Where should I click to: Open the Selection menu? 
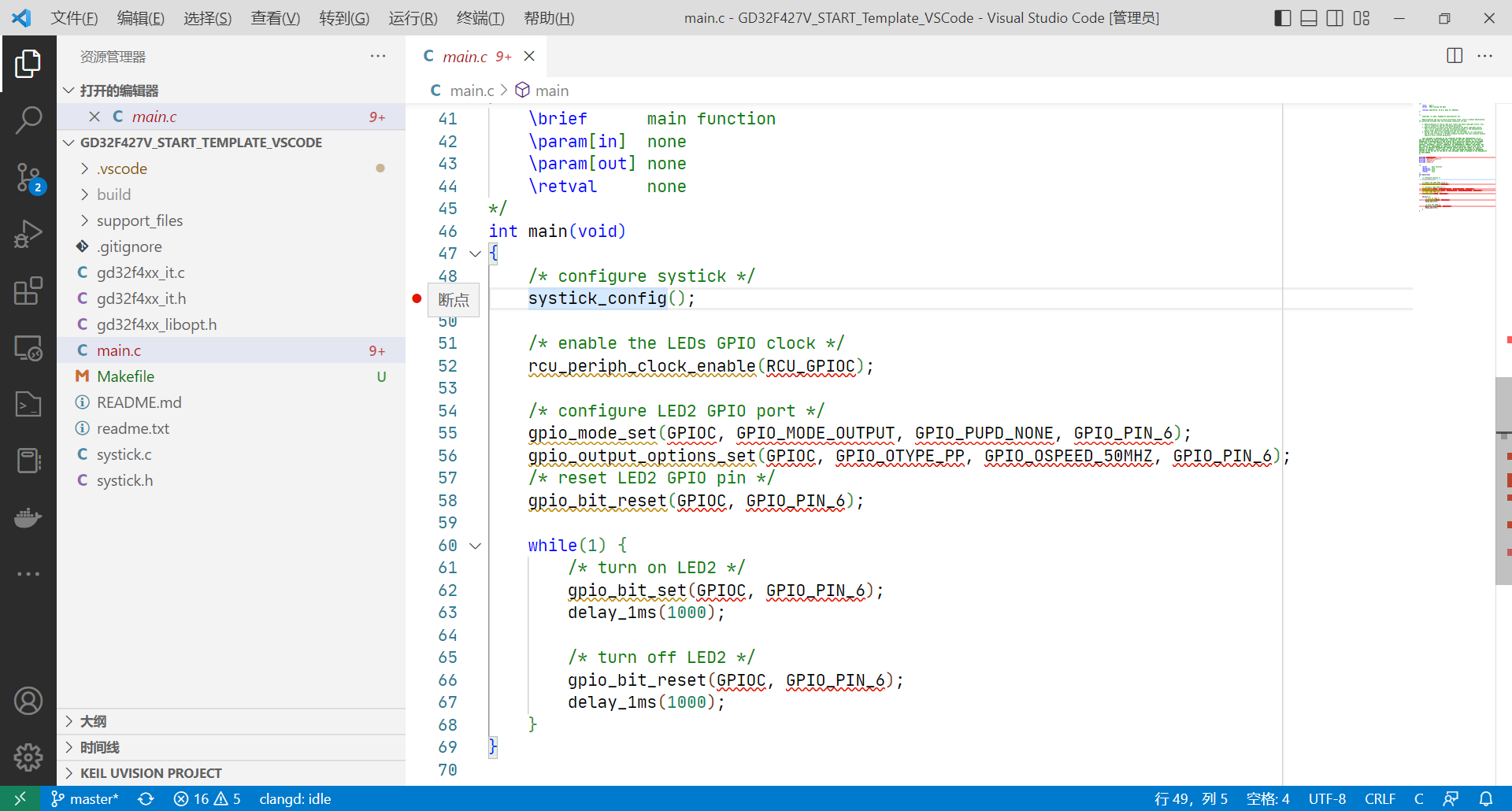(x=207, y=18)
